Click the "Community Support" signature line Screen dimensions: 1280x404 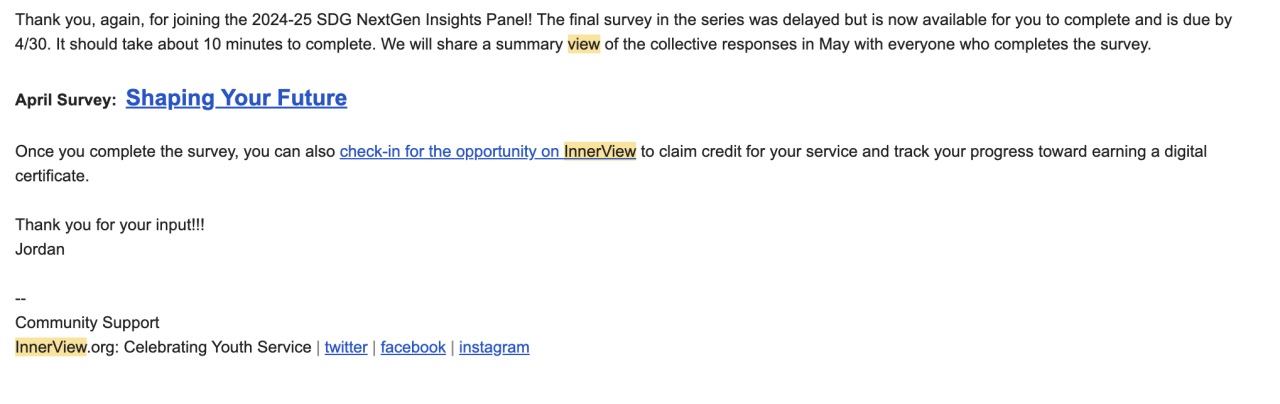coord(87,323)
